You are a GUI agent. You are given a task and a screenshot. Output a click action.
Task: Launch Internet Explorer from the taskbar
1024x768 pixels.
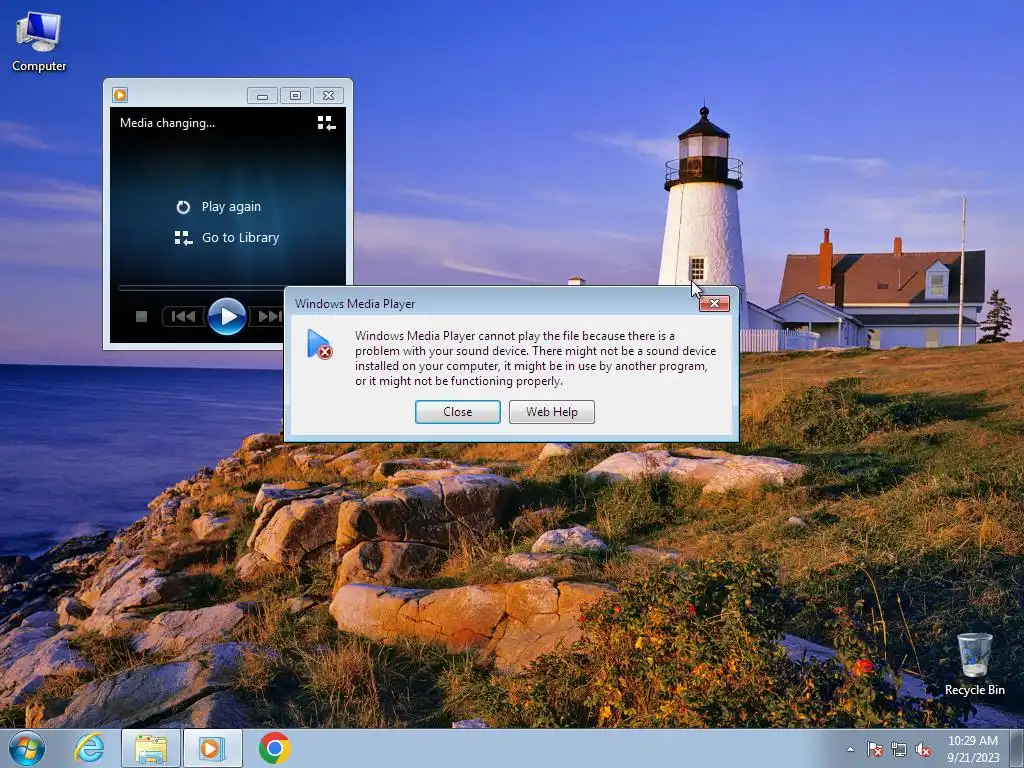89,748
